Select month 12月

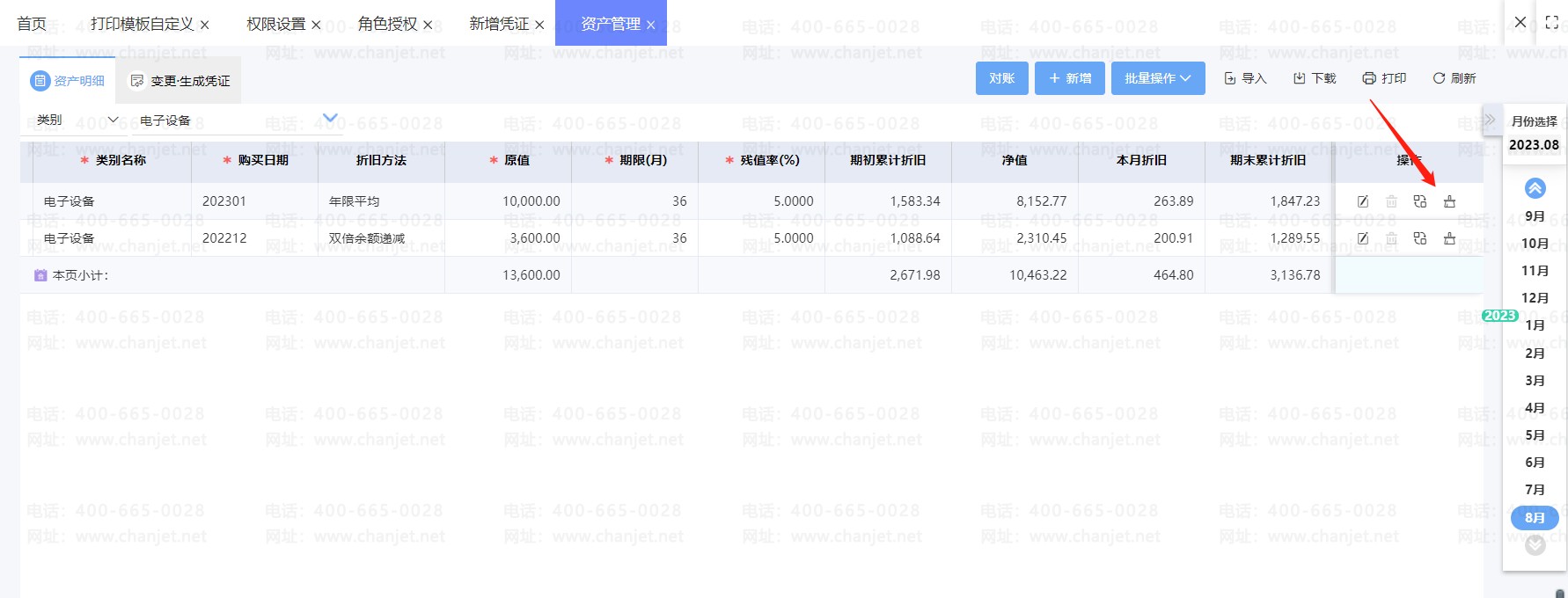(x=1535, y=297)
